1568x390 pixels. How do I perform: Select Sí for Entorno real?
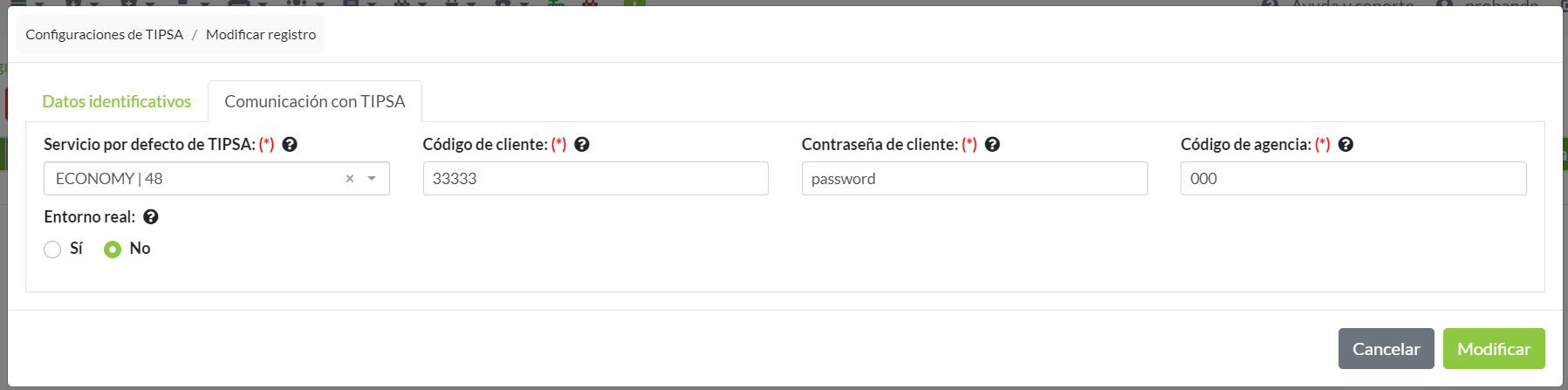tap(53, 250)
